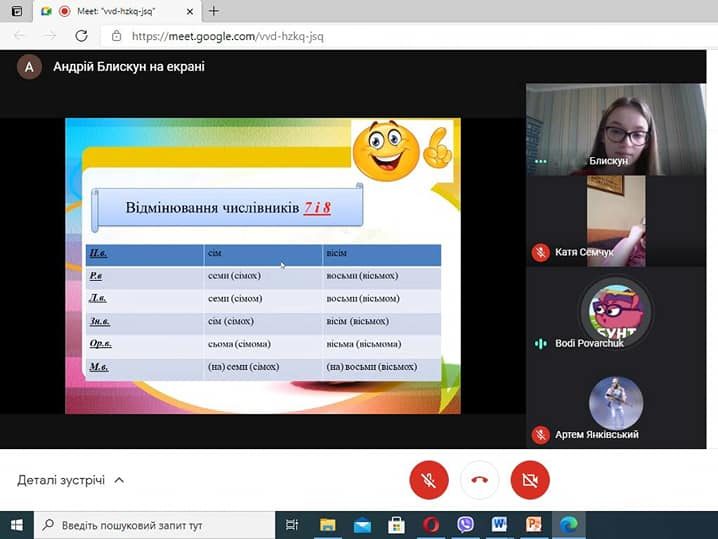
Task: Refresh the page with reload button
Action: [82, 36]
